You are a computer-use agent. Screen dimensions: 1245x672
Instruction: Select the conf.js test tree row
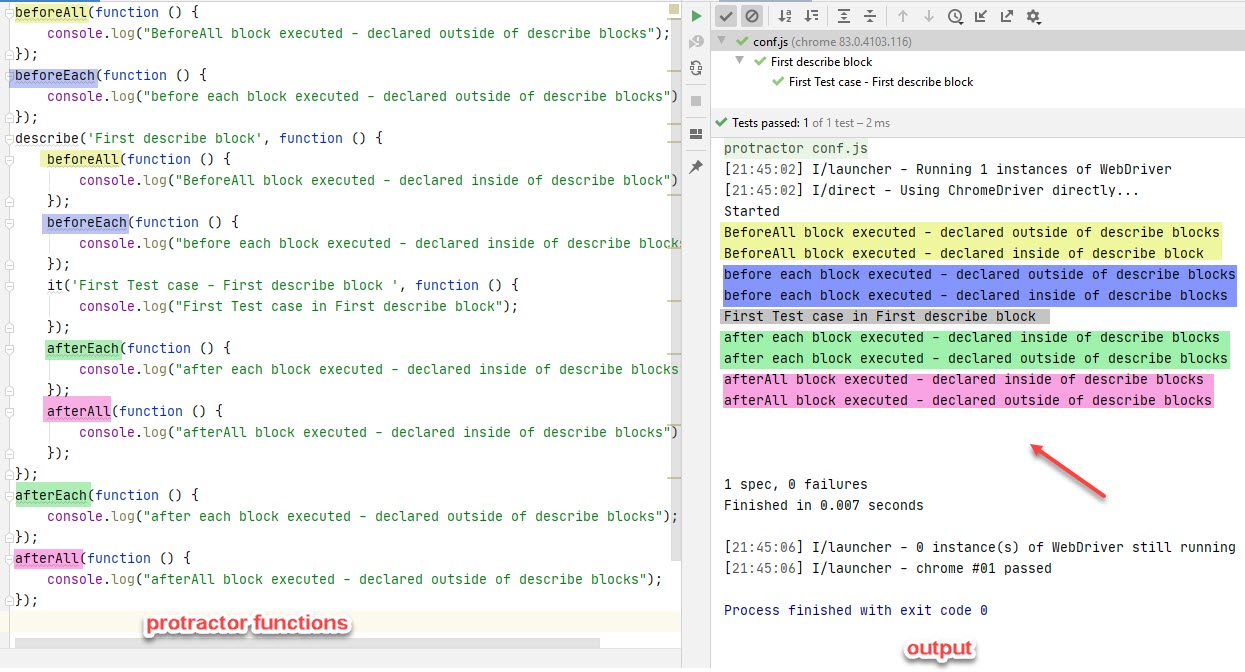coord(978,42)
